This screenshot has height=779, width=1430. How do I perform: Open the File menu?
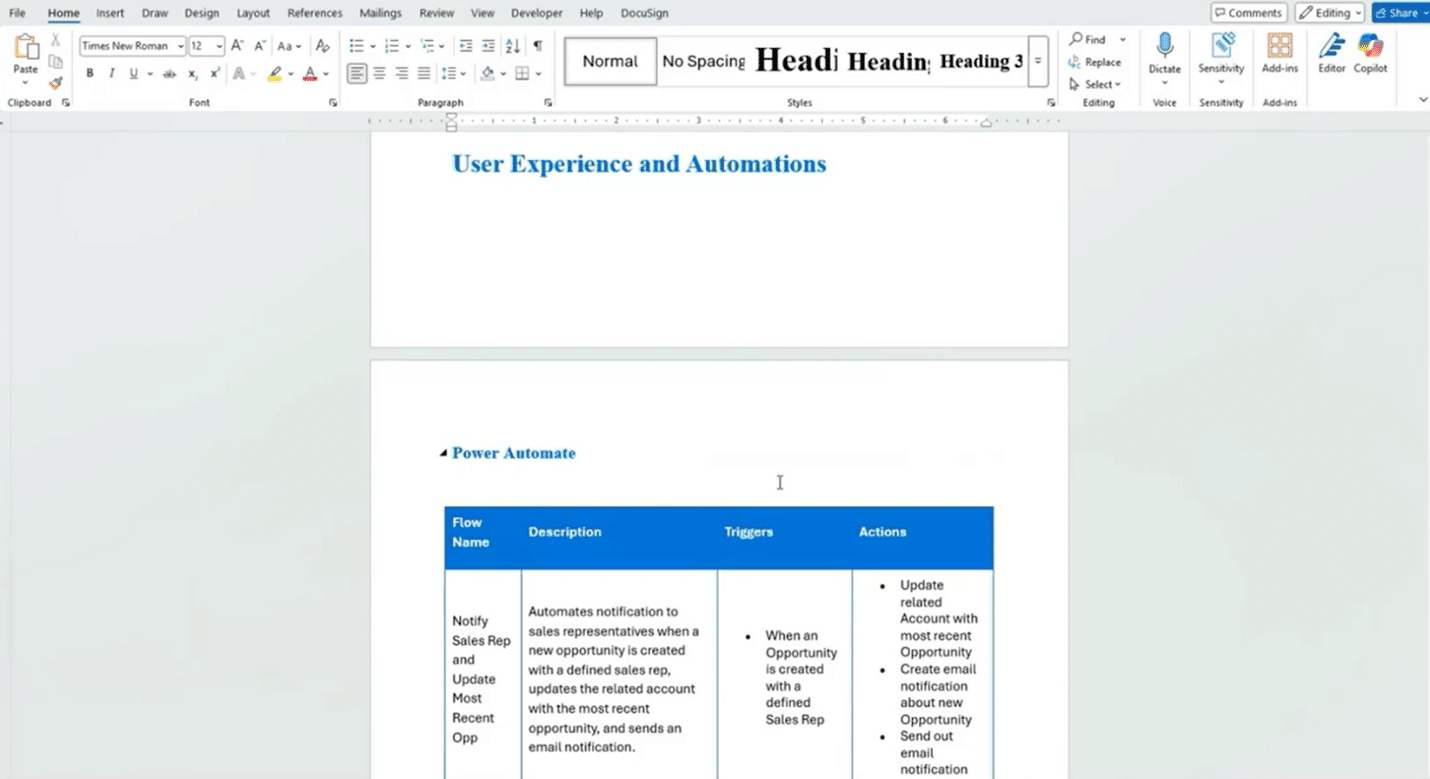(x=17, y=13)
